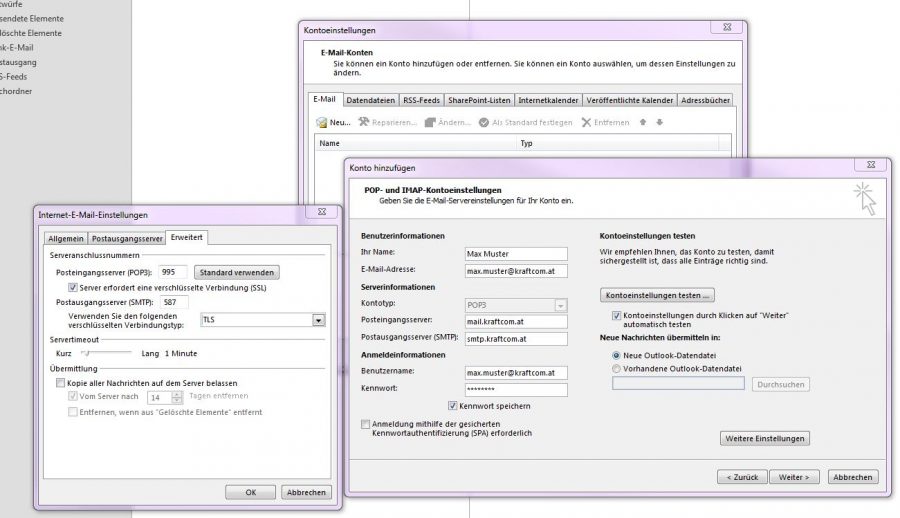Image resolution: width=900 pixels, height=518 pixels.
Task: Open the Datendateien tab
Action: (370, 100)
